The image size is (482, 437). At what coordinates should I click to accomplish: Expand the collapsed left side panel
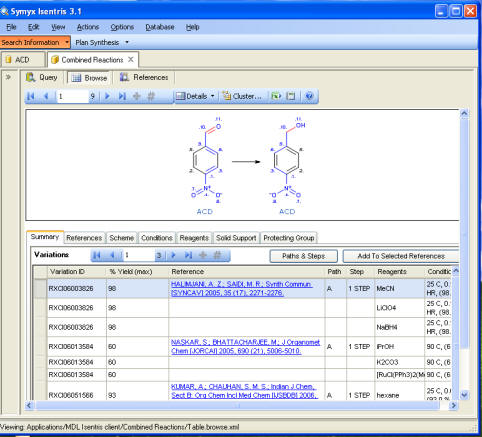(x=8, y=77)
